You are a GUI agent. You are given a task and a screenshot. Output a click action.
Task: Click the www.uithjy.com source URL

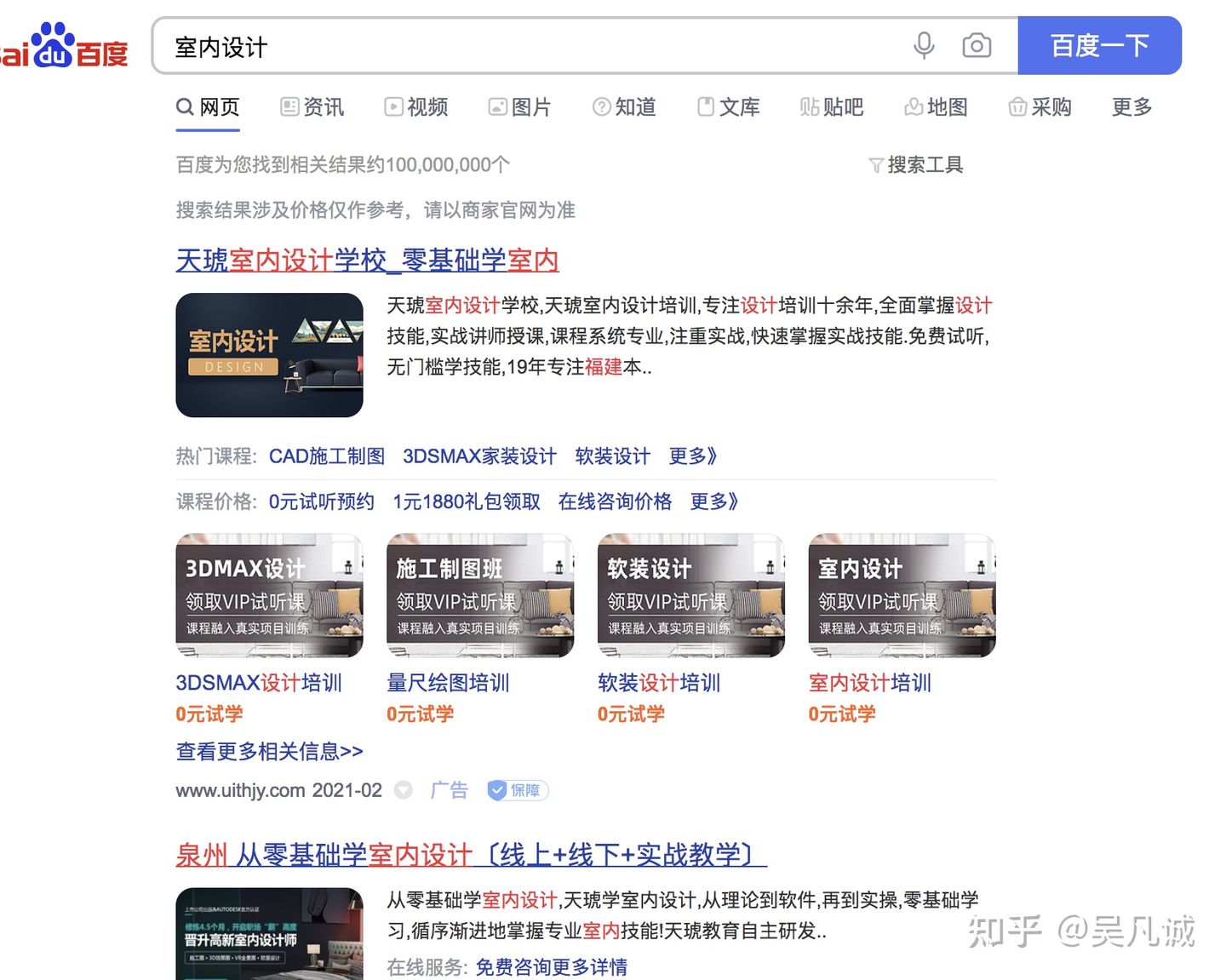[x=241, y=791]
